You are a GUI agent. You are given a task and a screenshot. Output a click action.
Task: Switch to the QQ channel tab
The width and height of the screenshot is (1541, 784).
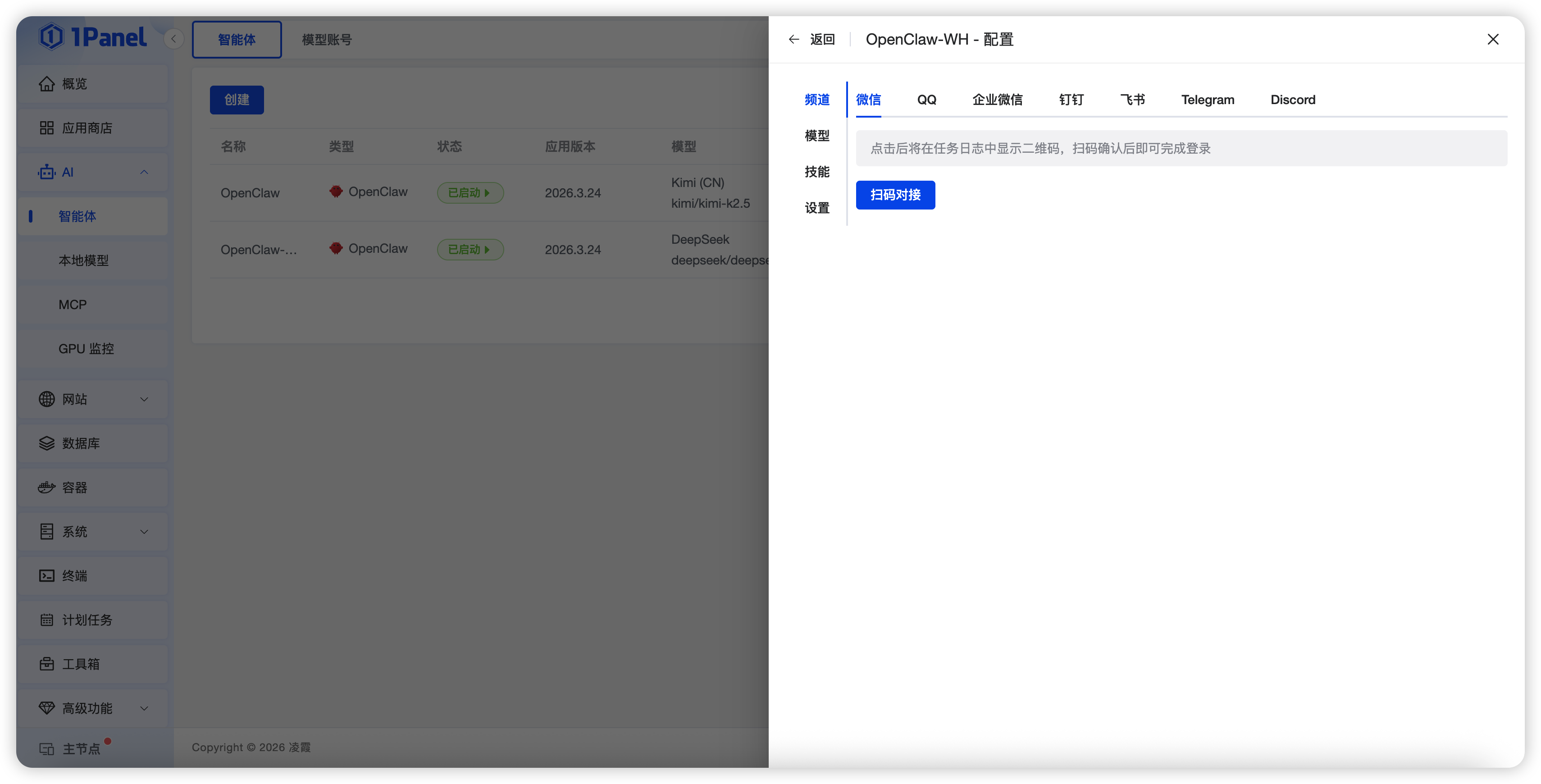pyautogui.click(x=927, y=99)
